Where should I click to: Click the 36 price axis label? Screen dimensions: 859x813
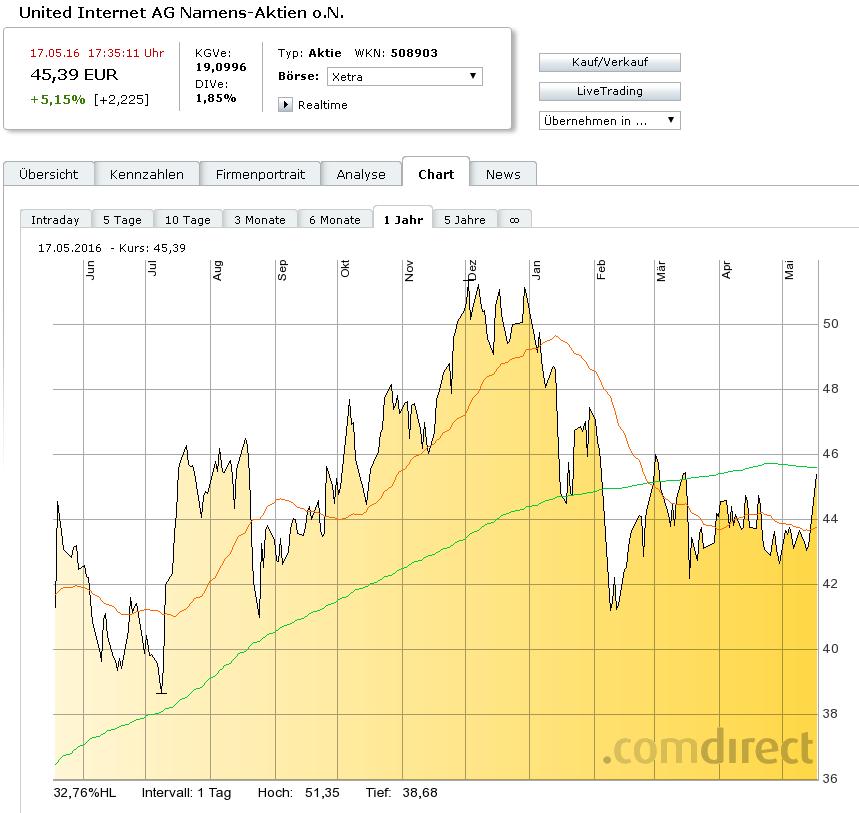(831, 778)
